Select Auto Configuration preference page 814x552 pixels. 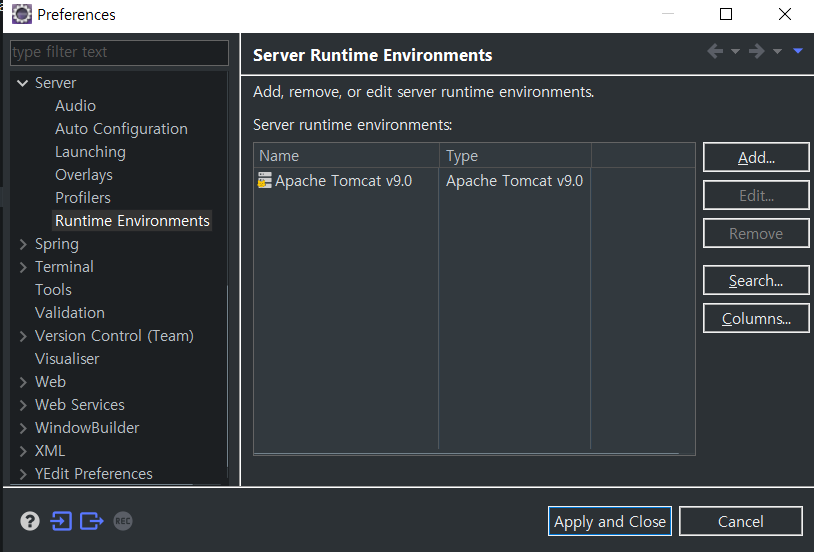[x=121, y=129]
